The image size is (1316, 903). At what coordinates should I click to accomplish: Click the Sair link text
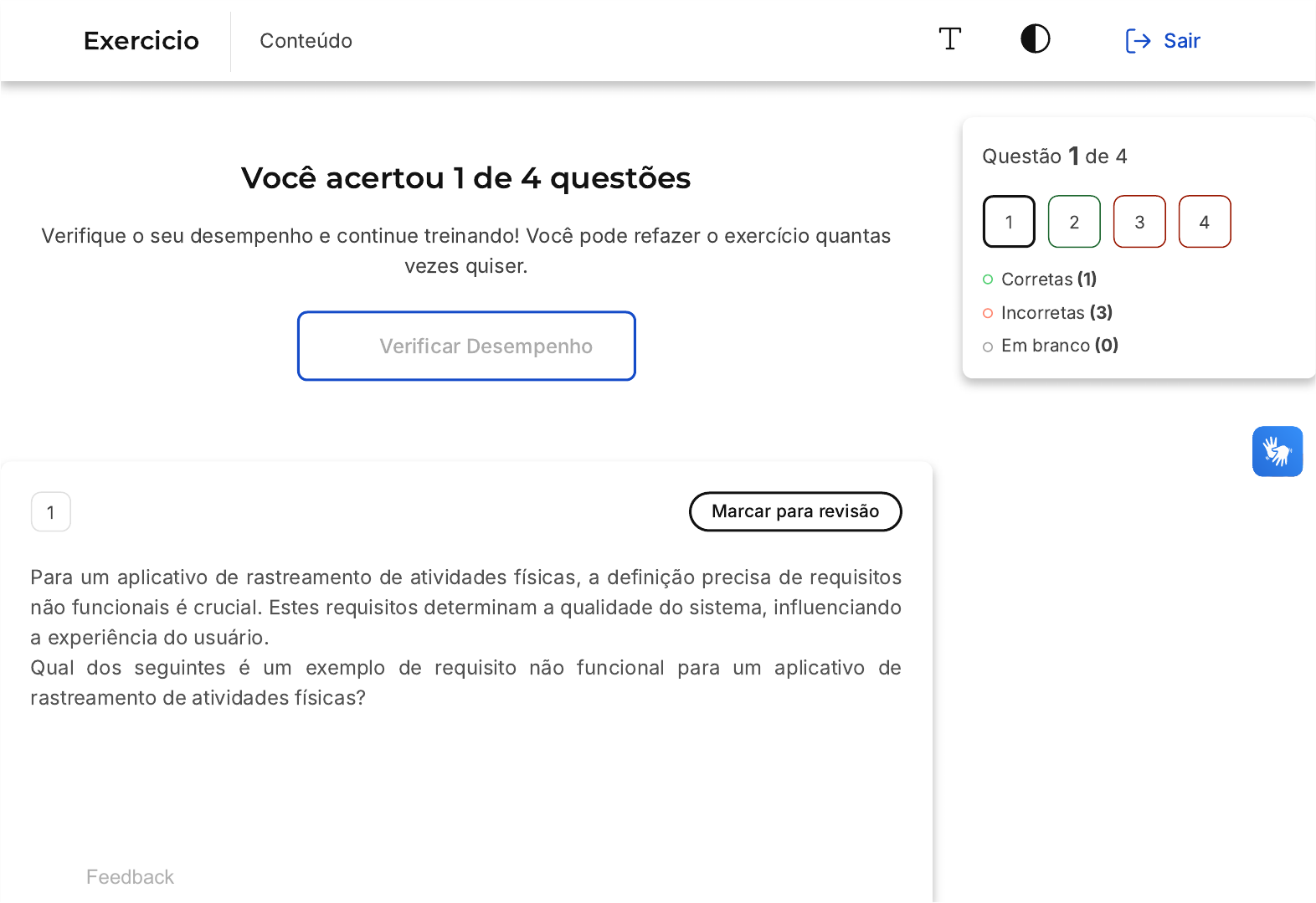(1181, 41)
